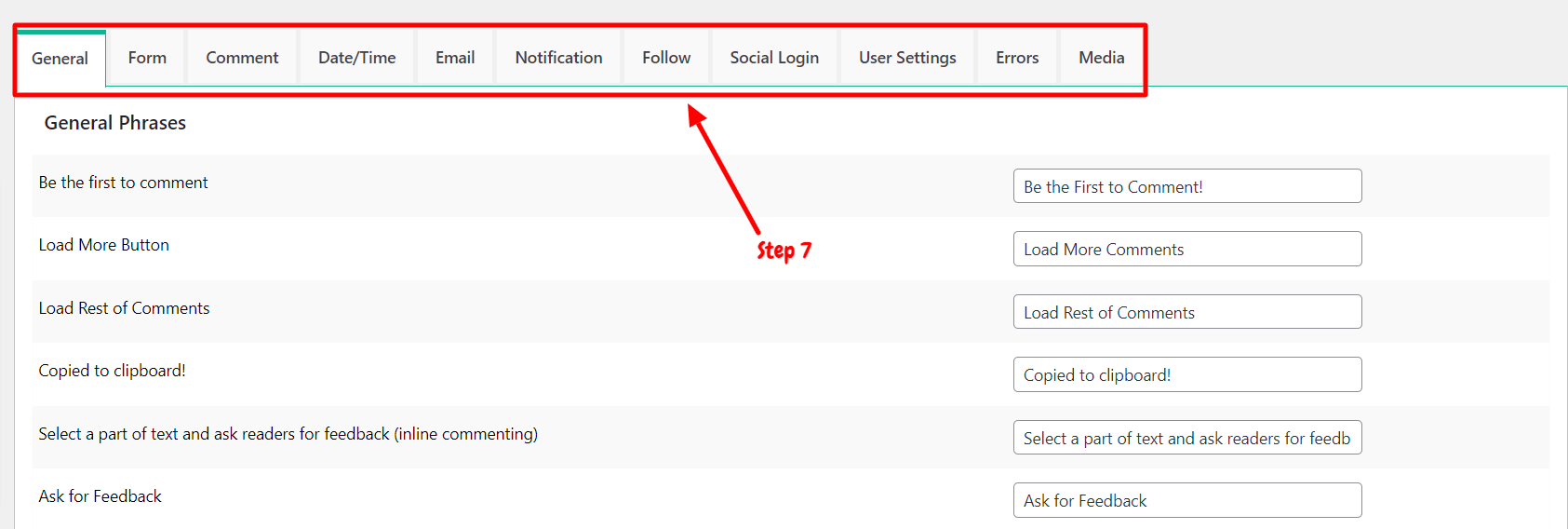Screen dimensions: 1568x529
Task: Switch to the Form tab
Action: pos(147,58)
